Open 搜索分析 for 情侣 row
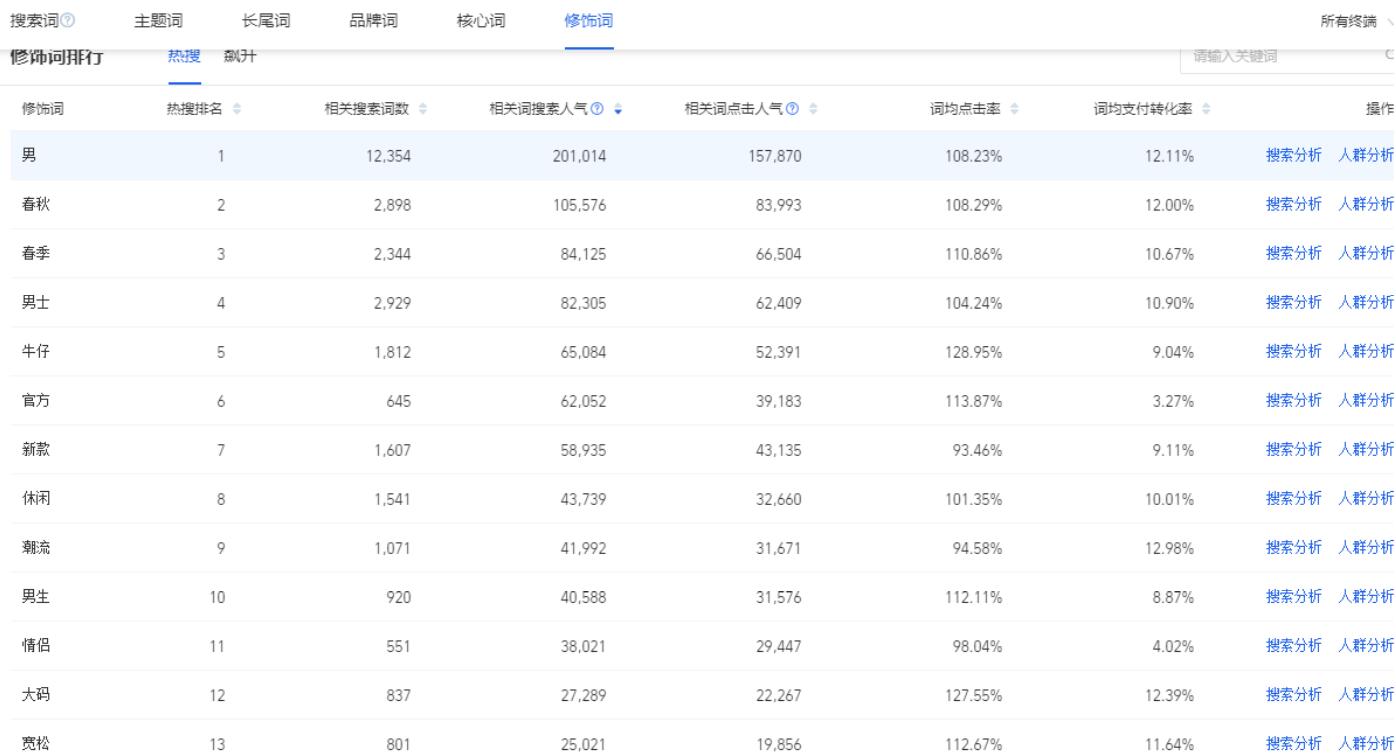 (1294, 645)
